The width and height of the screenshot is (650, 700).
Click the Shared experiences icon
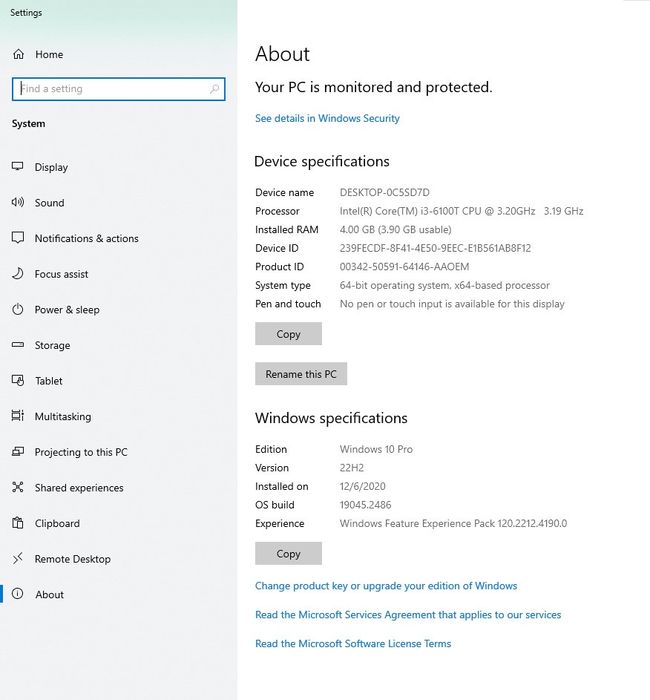click(17, 487)
